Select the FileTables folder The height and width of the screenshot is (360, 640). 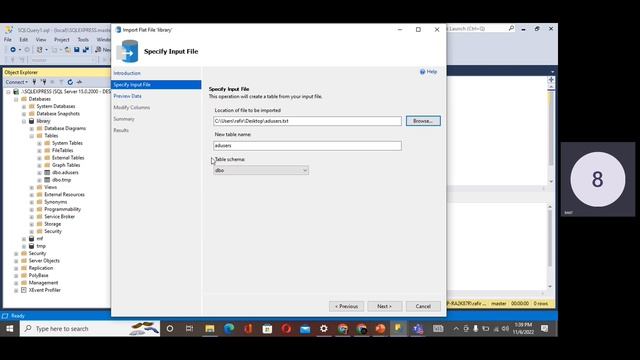point(62,151)
